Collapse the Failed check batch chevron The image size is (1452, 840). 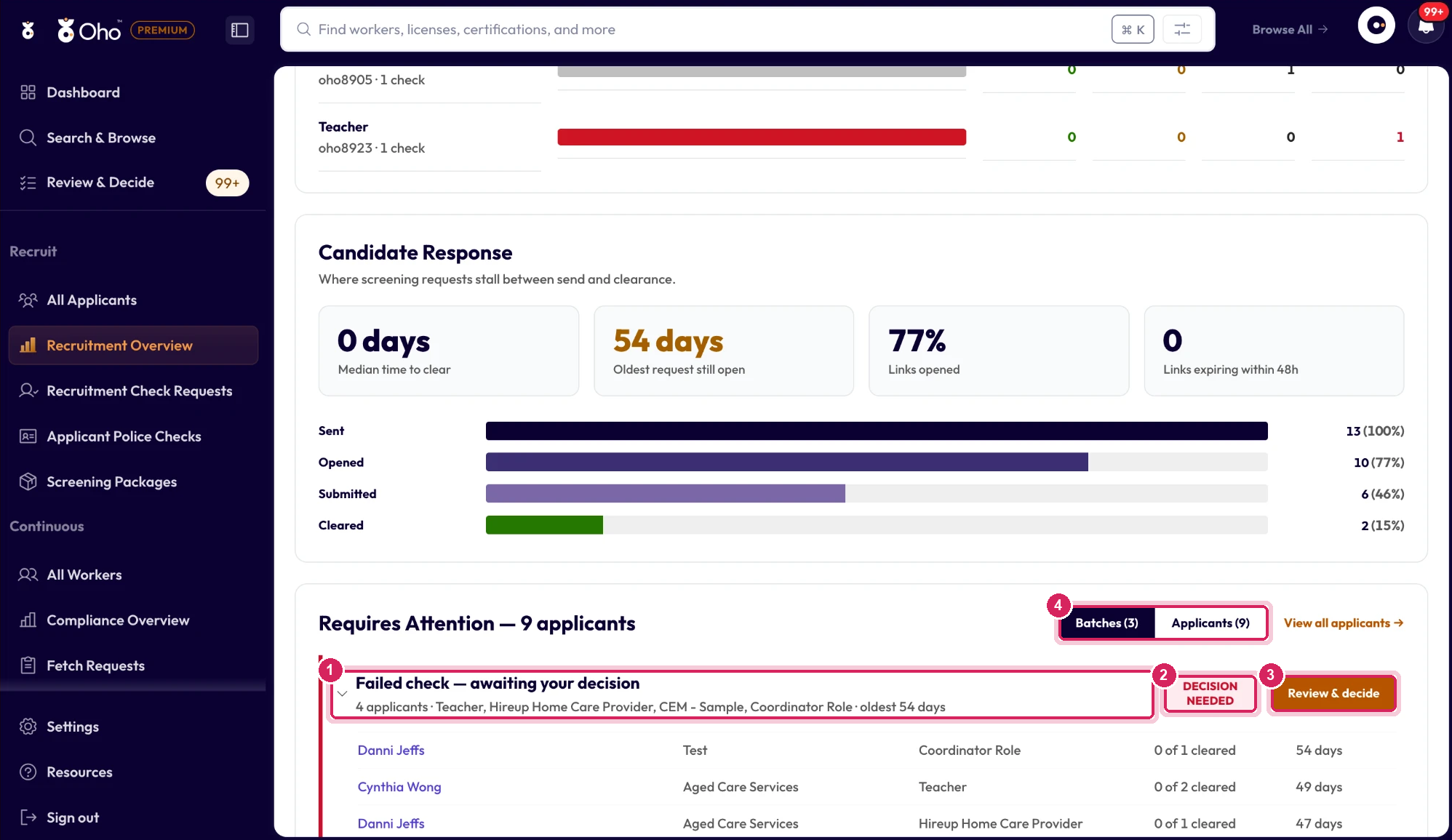342,694
